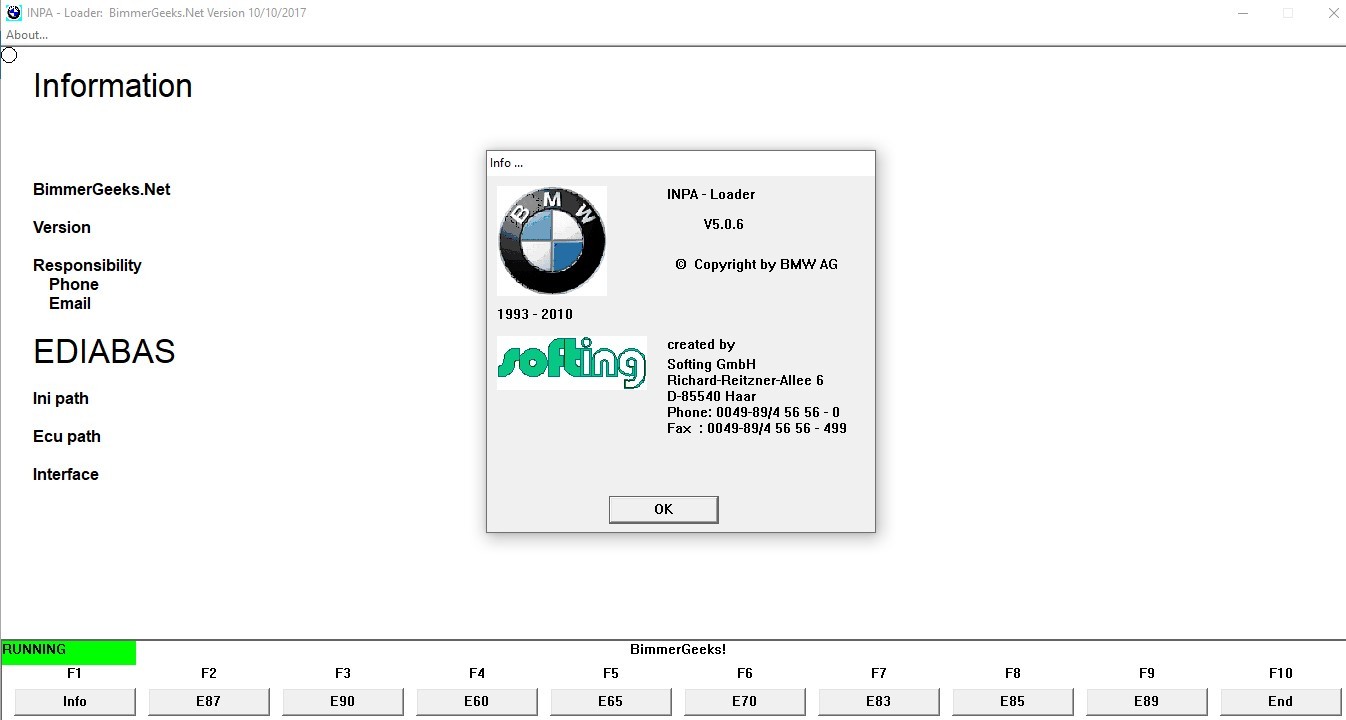
Task: Maximize the INPA Loader window
Action: tap(1288, 13)
